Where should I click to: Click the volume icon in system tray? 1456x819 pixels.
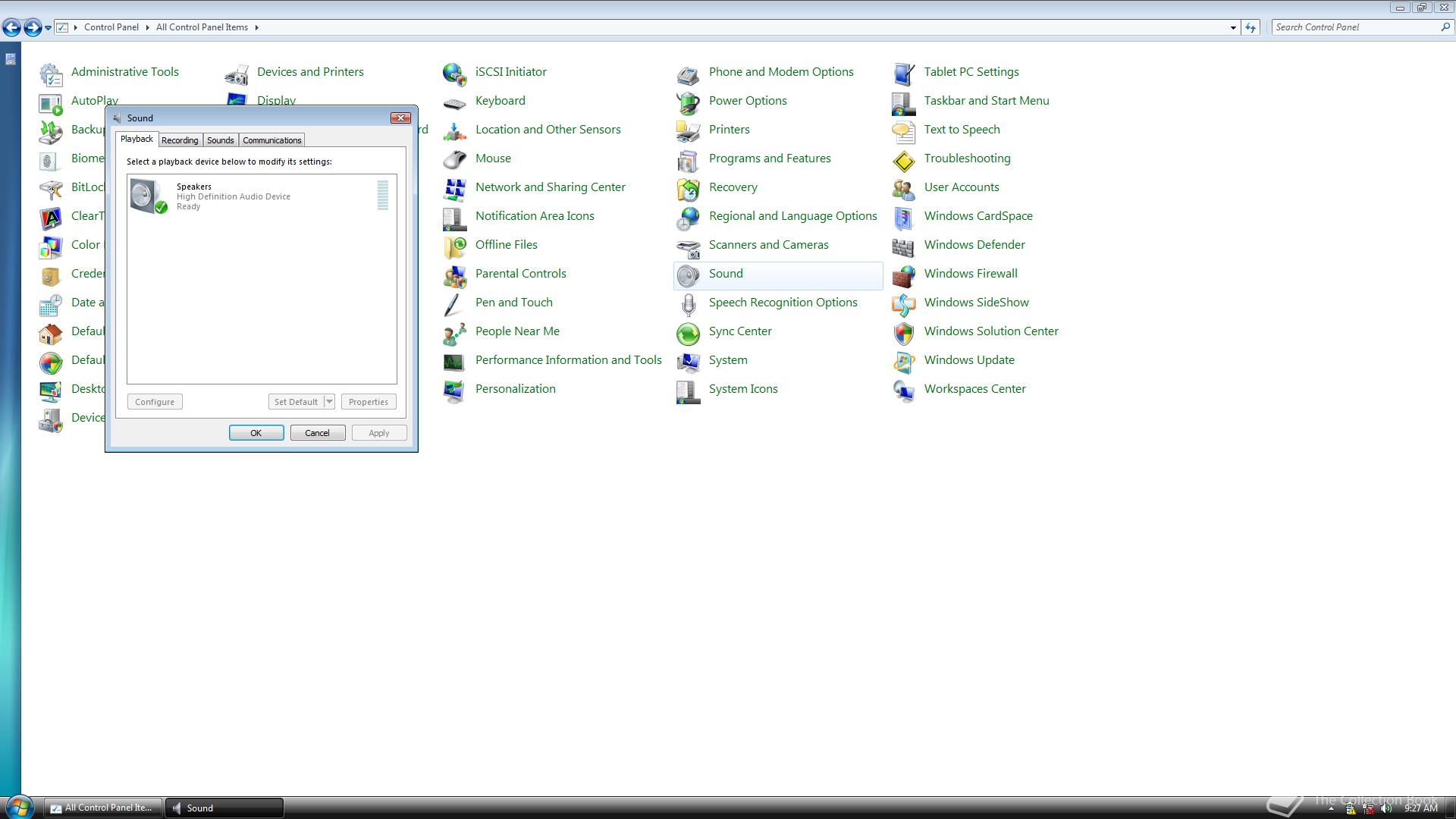click(1386, 808)
